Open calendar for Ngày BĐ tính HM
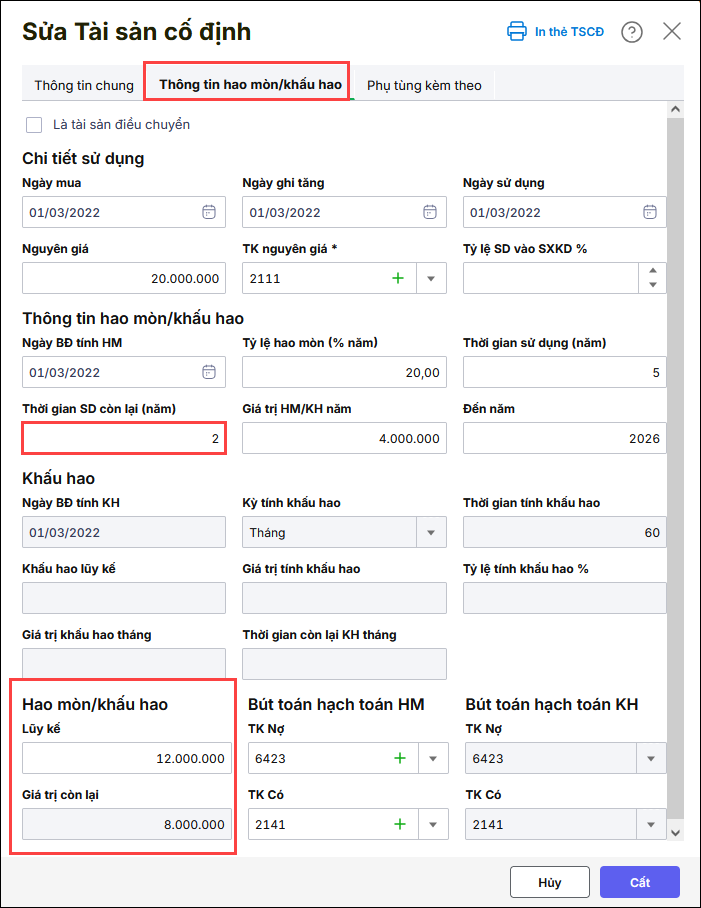701x908 pixels. tap(209, 372)
